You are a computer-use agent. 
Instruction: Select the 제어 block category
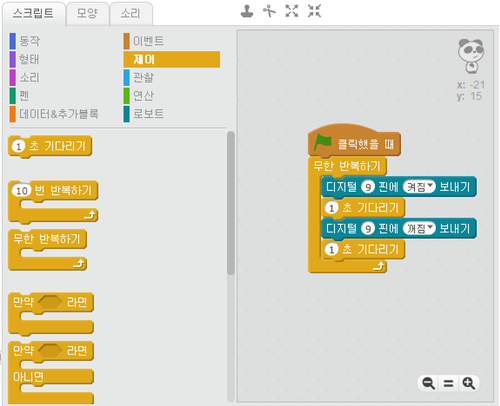[x=172, y=59]
